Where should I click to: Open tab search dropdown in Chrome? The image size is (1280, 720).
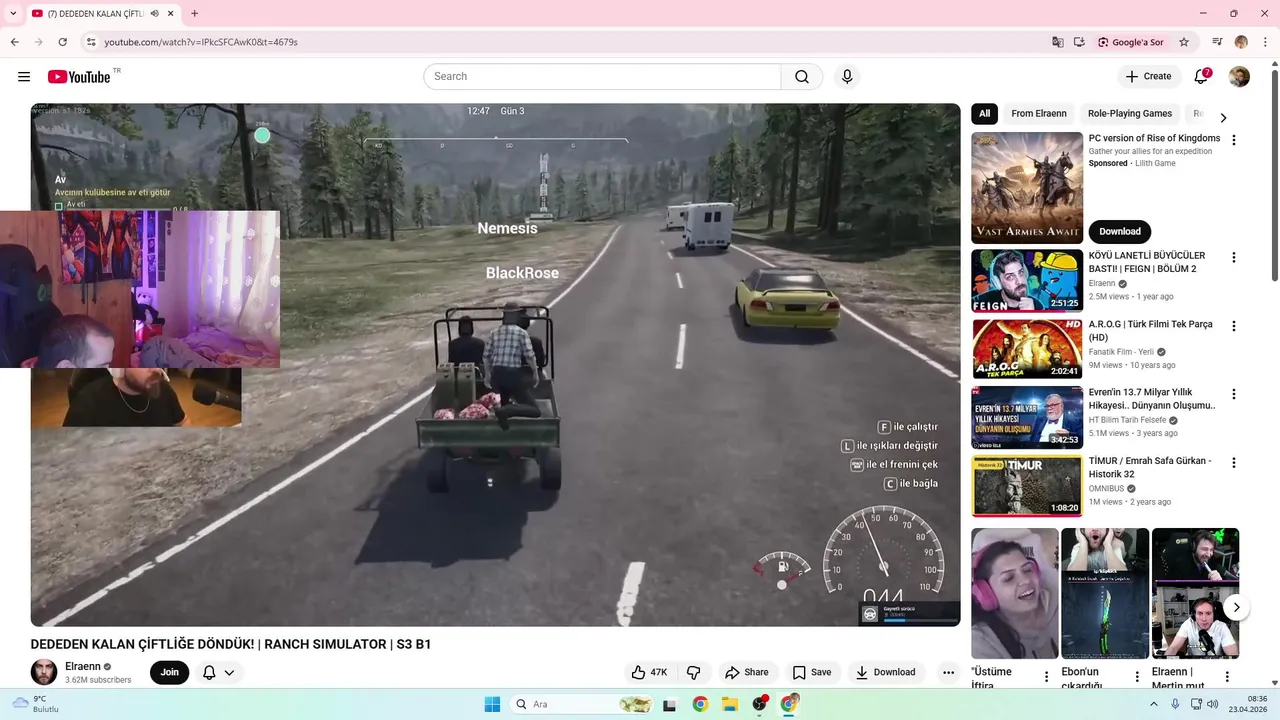13,13
